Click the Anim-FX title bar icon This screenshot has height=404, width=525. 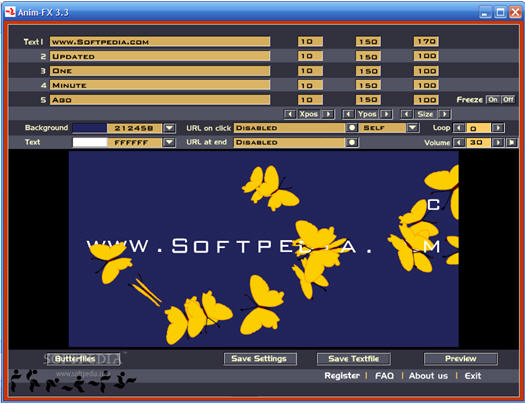pyautogui.click(x=10, y=12)
